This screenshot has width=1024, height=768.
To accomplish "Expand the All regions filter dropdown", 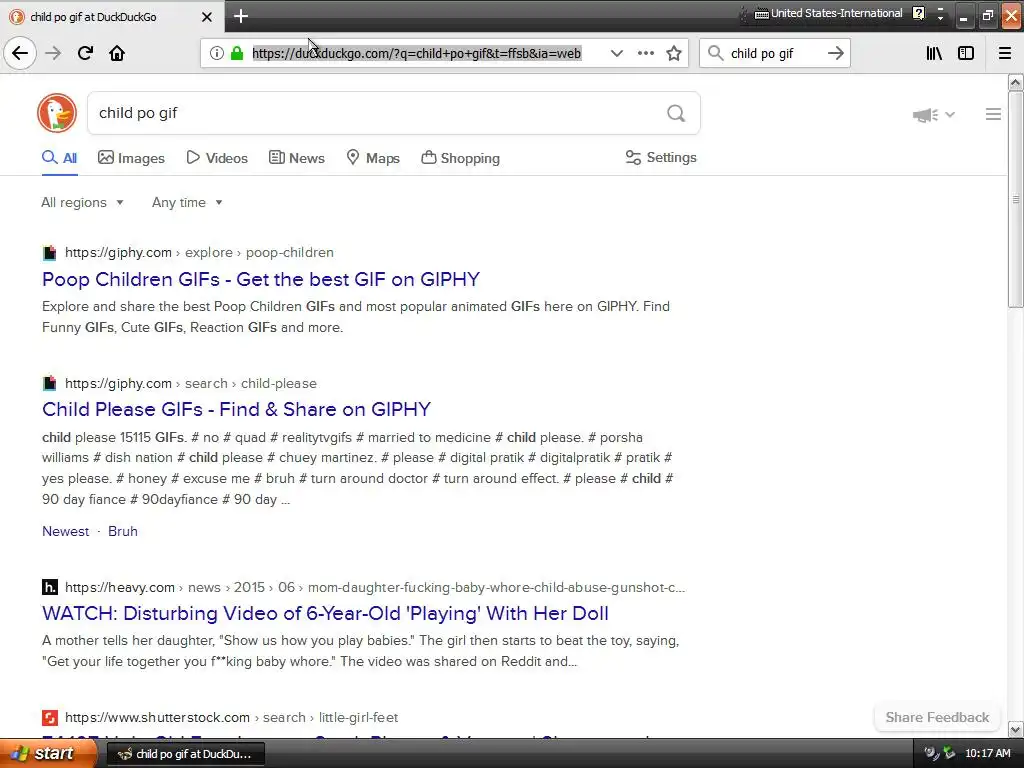I will (82, 202).
